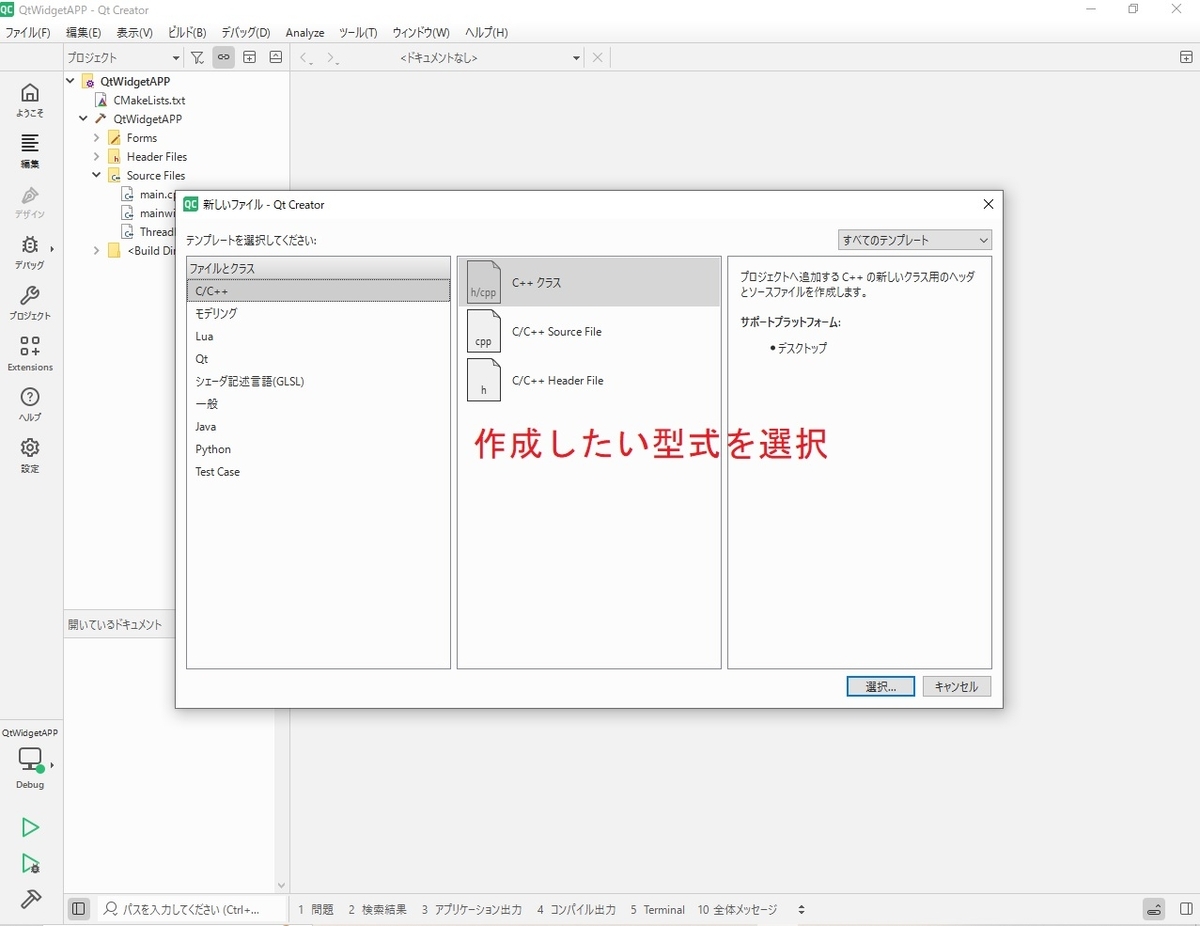Screen dimensions: 1200x926
Task: Click the pane icon beside the split icon
Action: pos(275,58)
